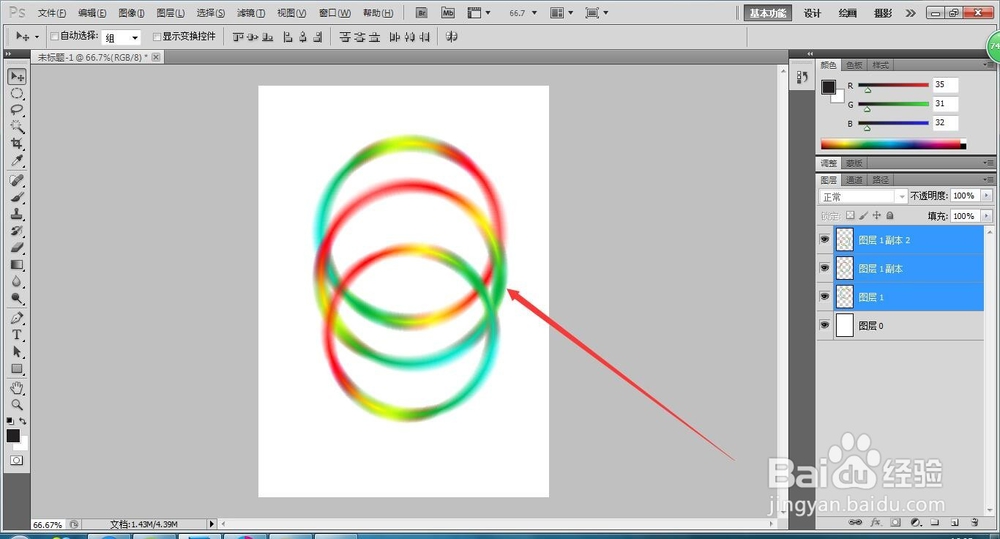Select the Type tool
This screenshot has height=539, width=1000.
17,334
